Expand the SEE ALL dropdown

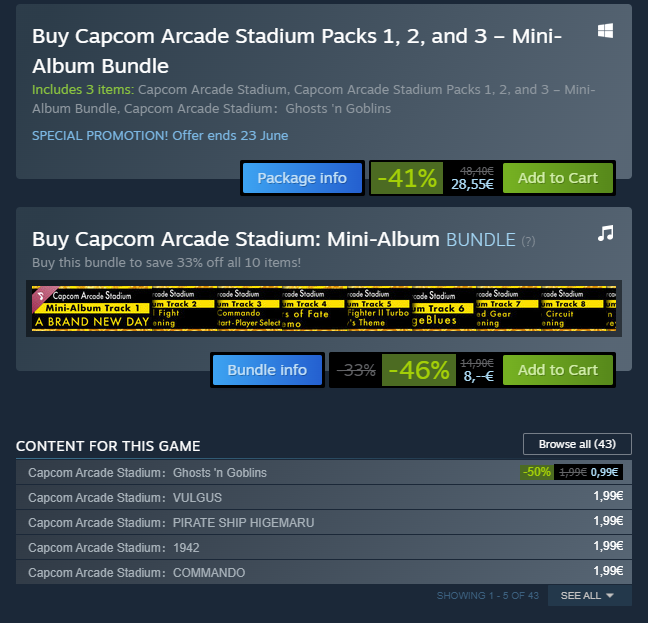click(x=589, y=596)
